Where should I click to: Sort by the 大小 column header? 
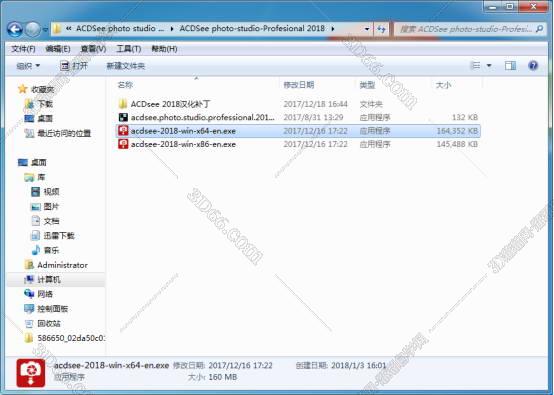pyautogui.click(x=443, y=85)
